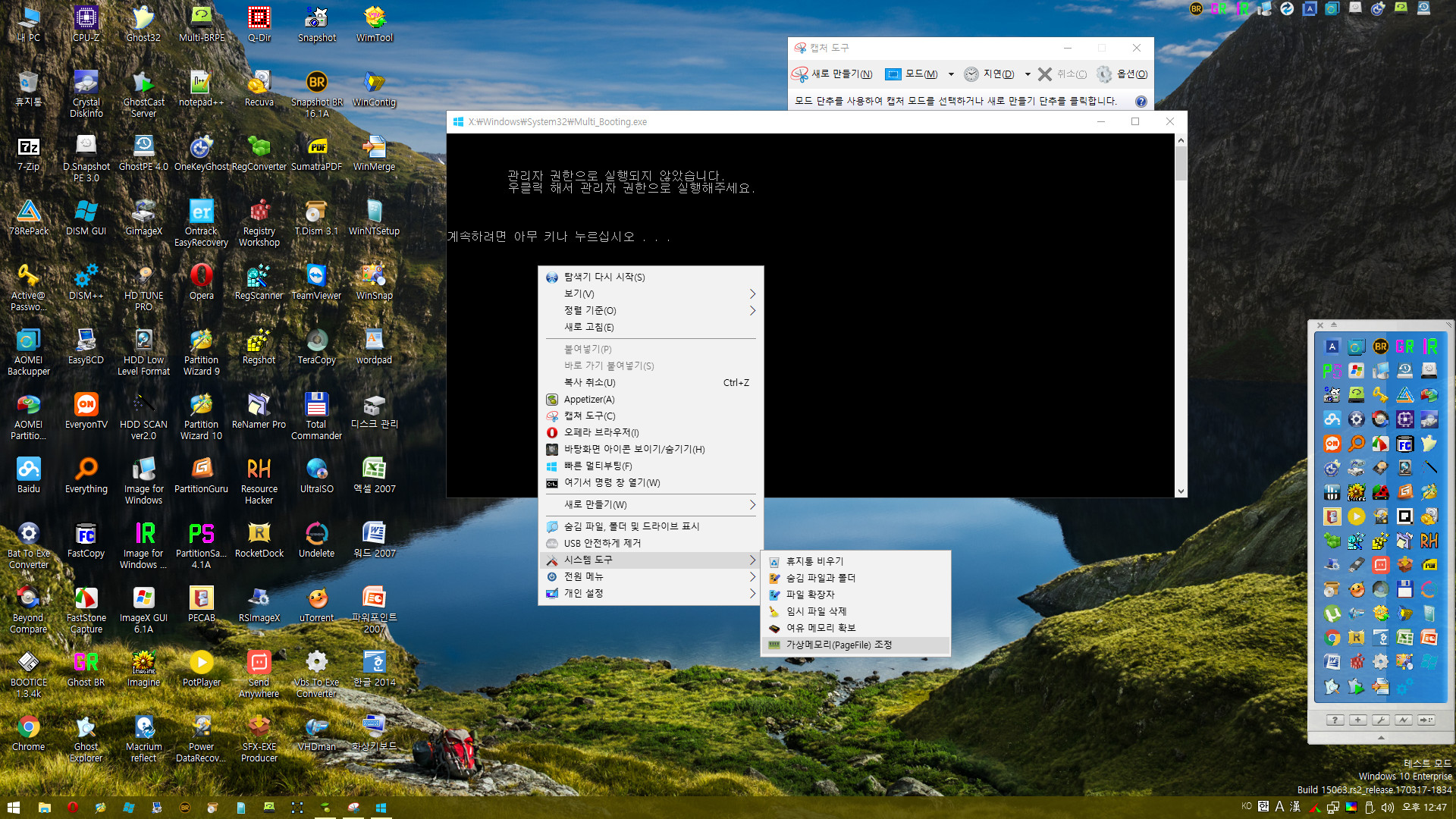Viewport: 1456px width, 819px height.
Task: Open the WimTool desktop icon
Action: click(375, 24)
